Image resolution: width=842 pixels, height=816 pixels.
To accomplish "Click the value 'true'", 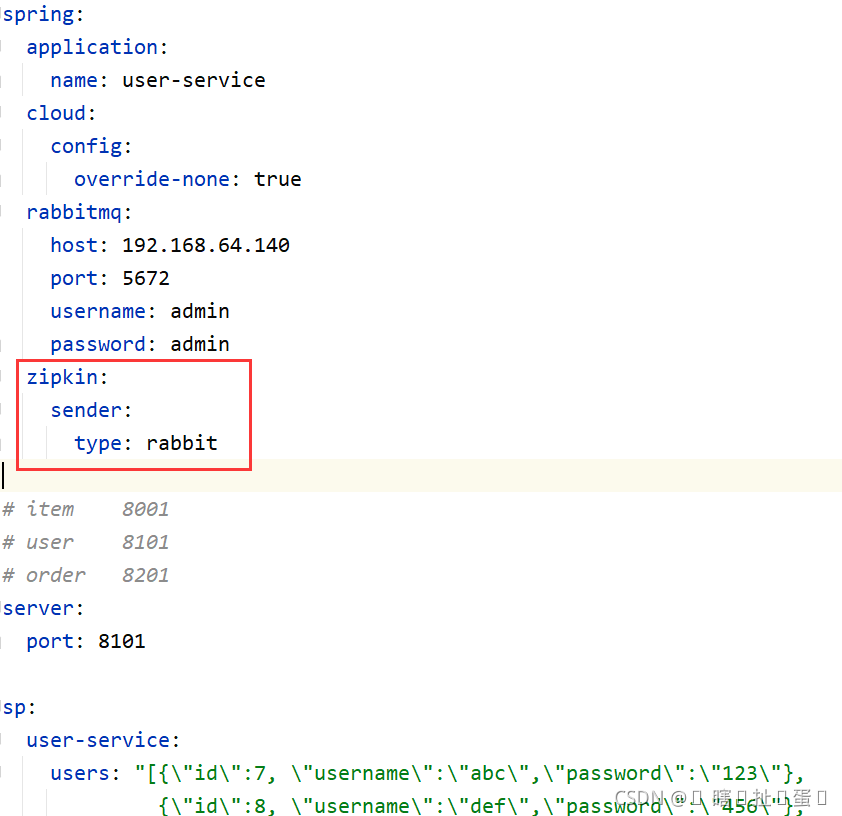I will pos(278,179).
